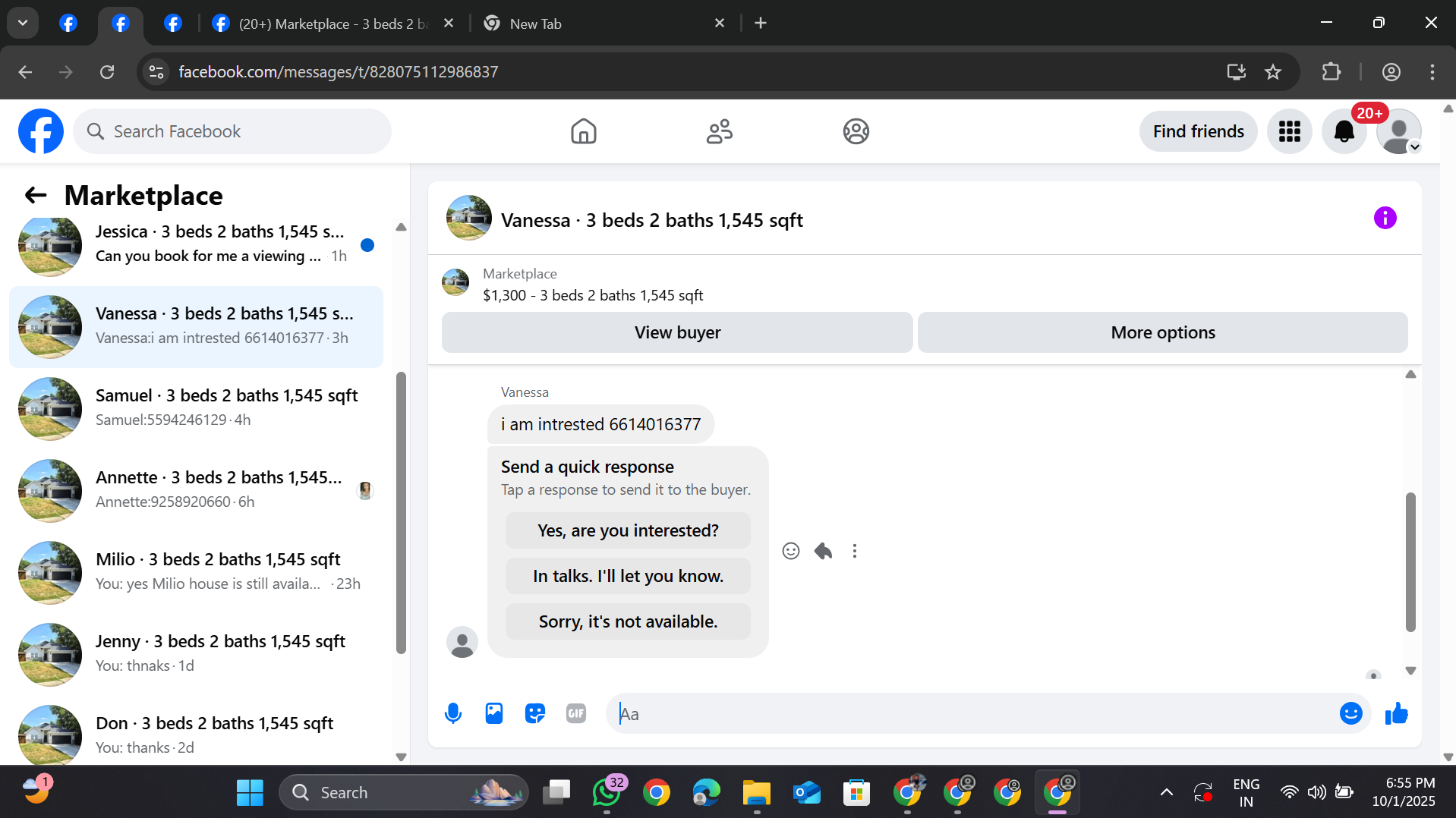Open more actions for the message
The height and width of the screenshot is (818, 1456).
coord(855,551)
